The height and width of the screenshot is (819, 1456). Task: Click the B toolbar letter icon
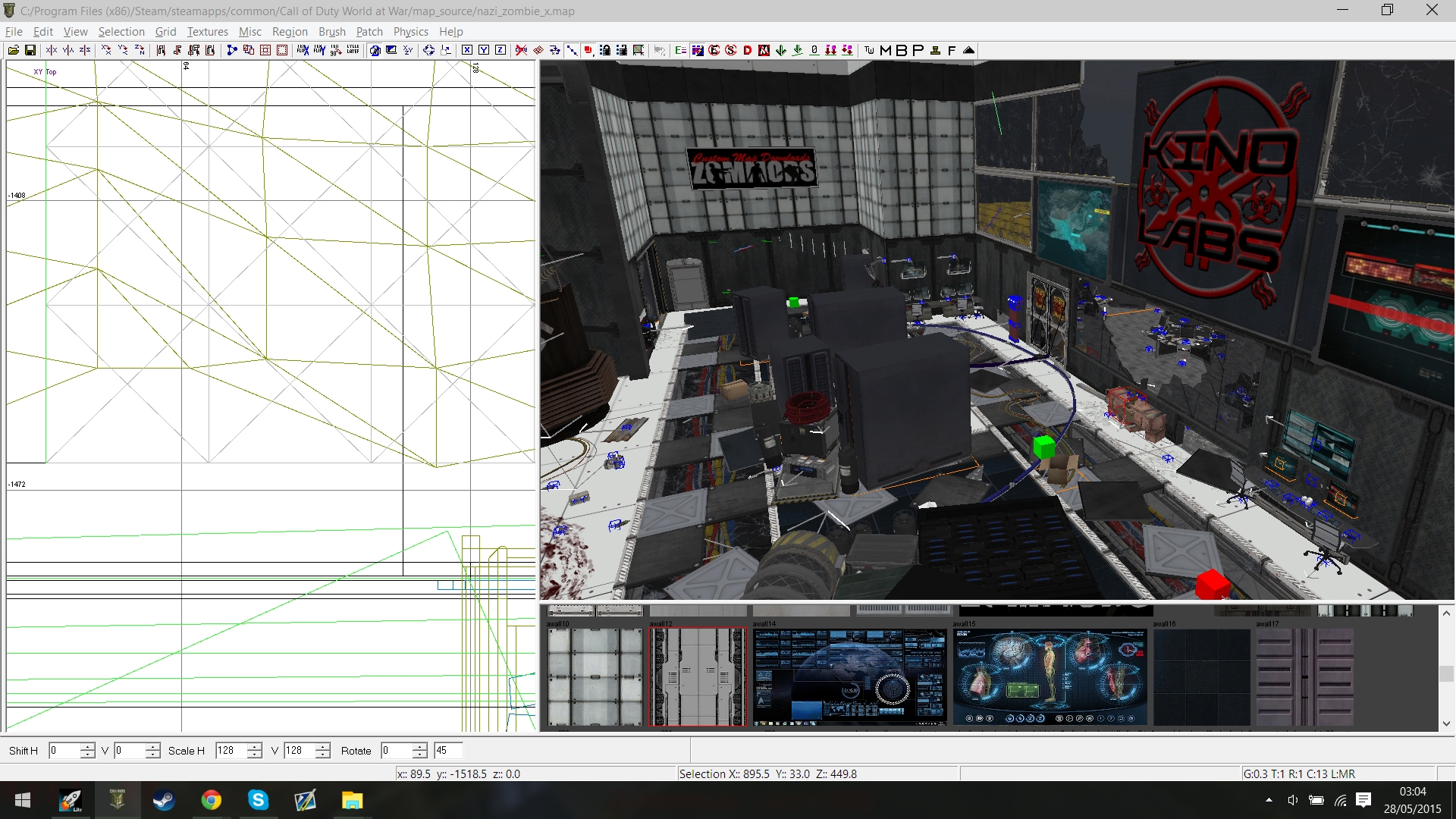(902, 50)
